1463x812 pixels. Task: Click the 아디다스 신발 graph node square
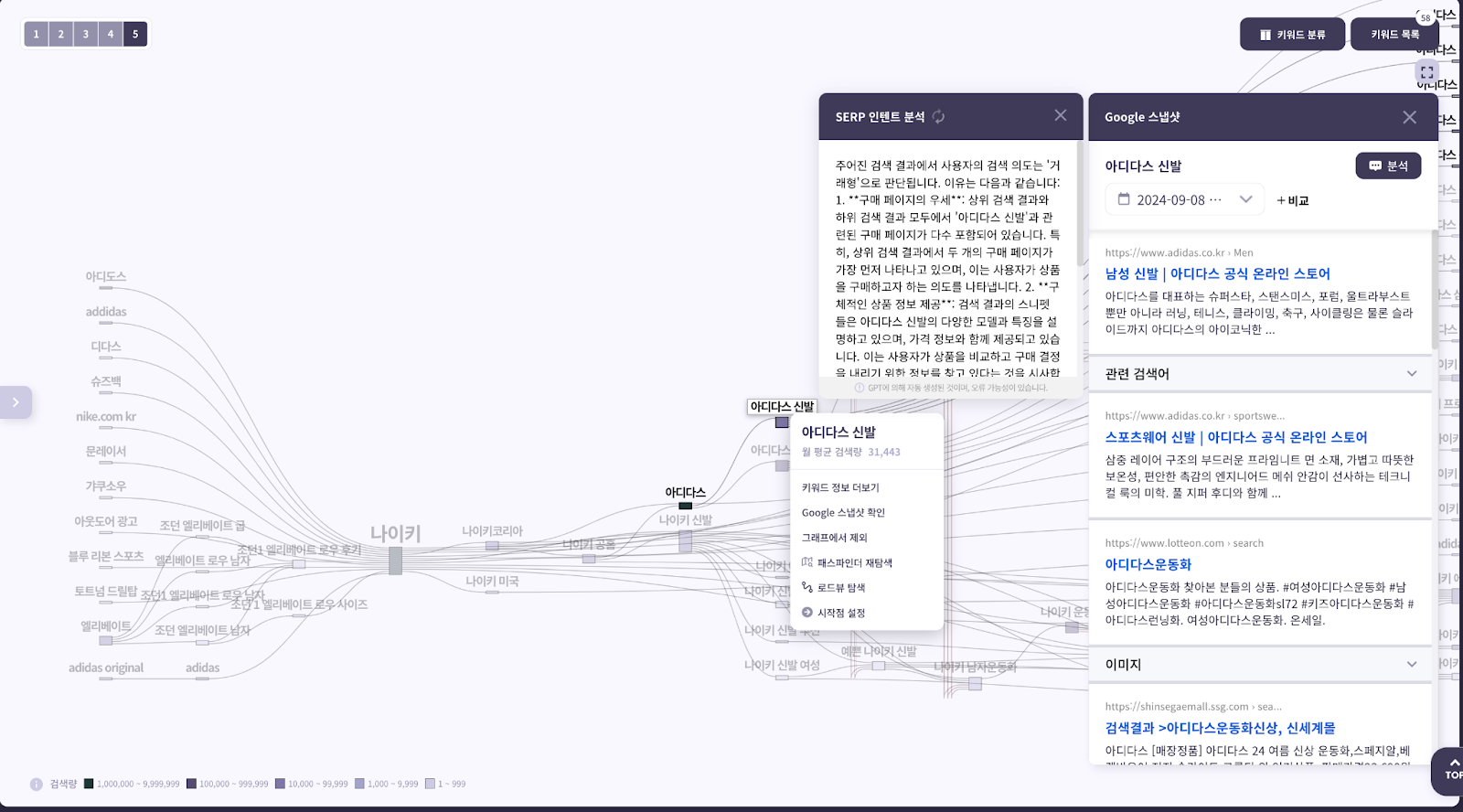point(782,422)
